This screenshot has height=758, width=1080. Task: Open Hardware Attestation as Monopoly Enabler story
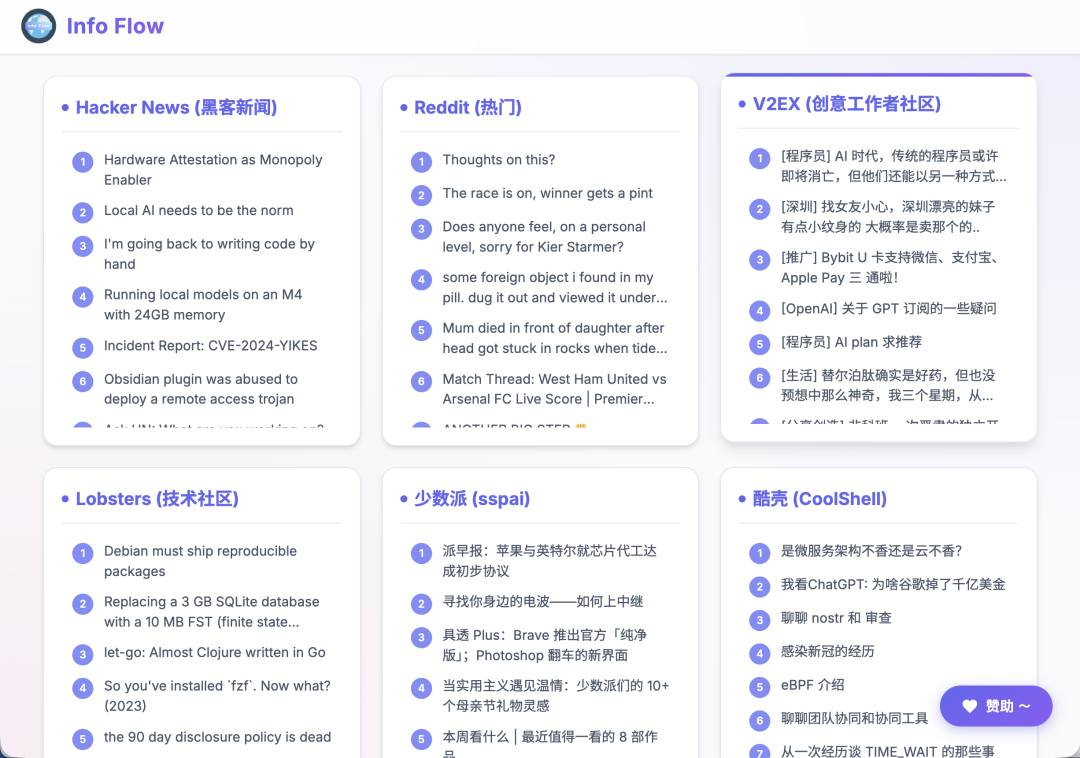point(214,169)
